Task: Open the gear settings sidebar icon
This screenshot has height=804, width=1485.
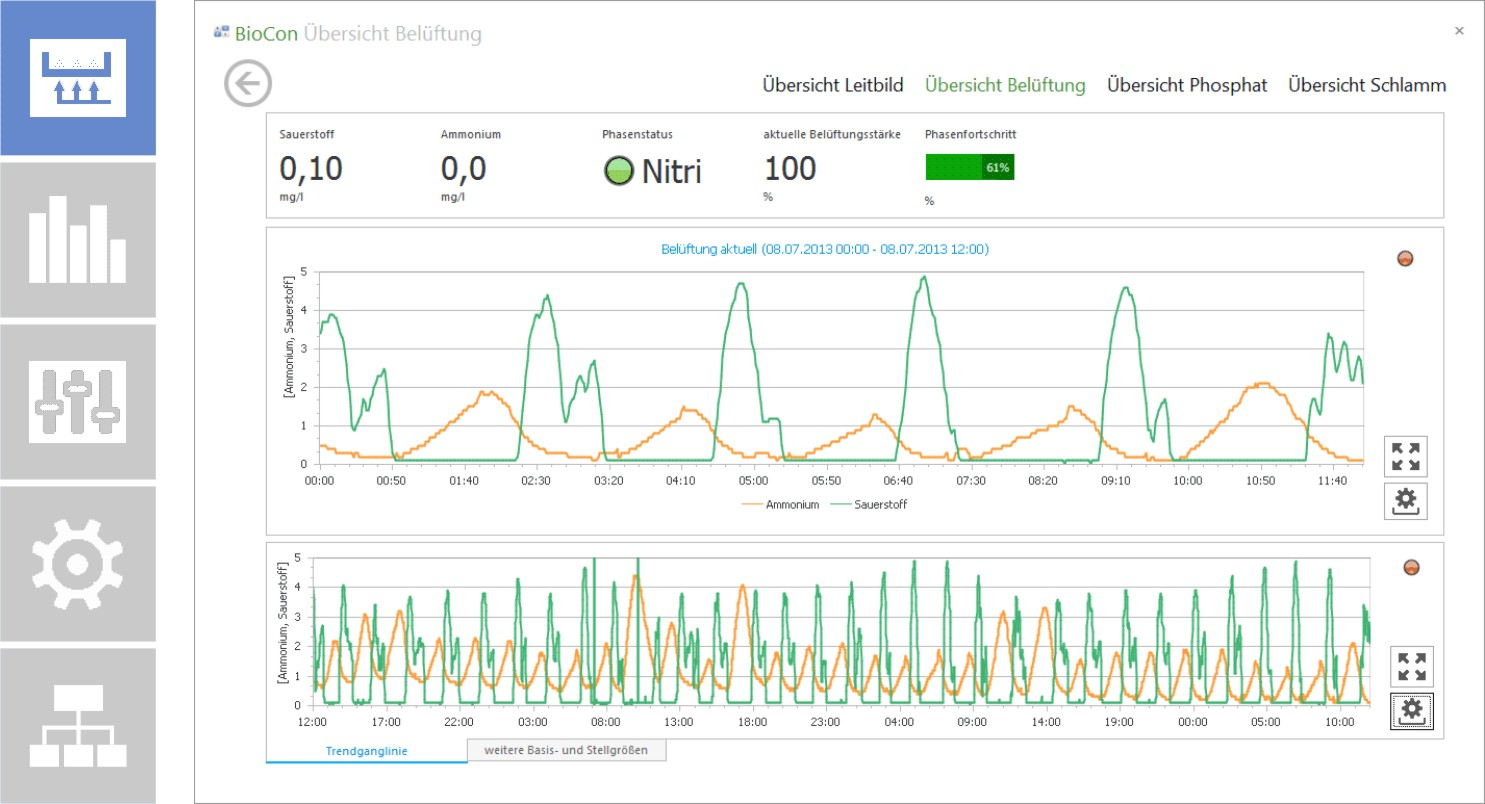Action: (x=78, y=564)
